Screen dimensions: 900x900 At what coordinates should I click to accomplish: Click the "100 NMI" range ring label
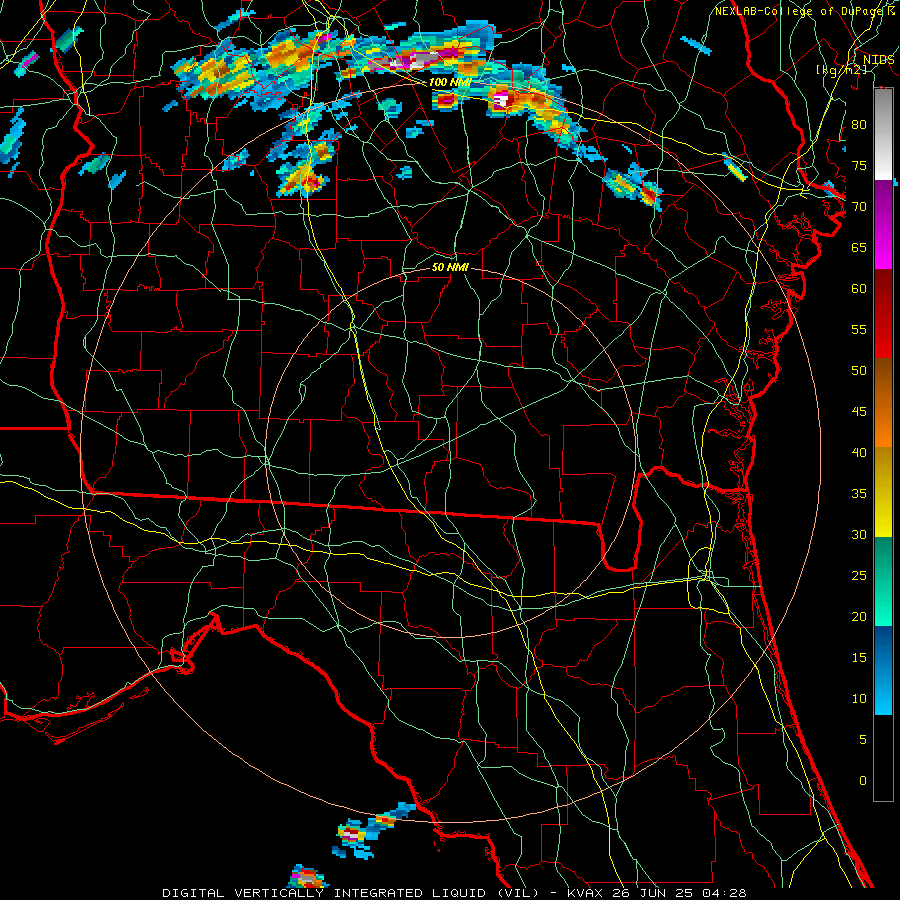point(450,82)
